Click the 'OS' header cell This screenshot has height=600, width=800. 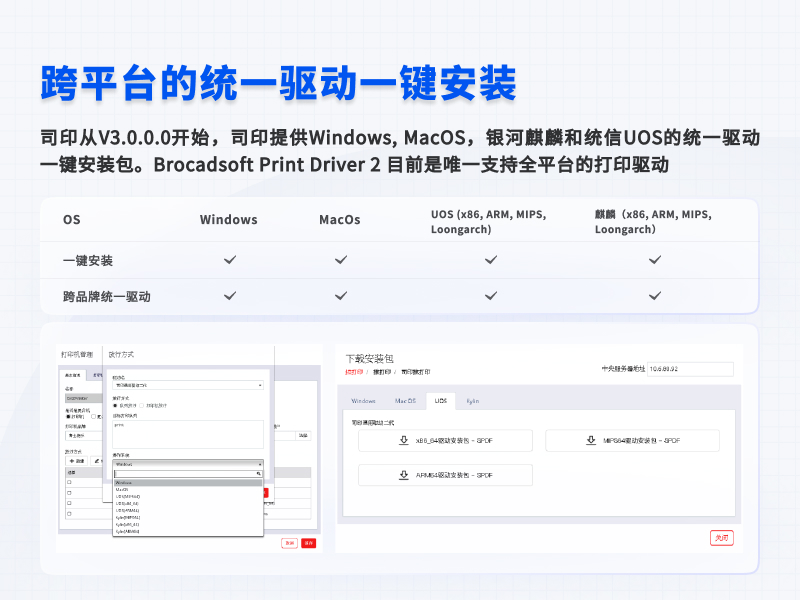point(71,220)
